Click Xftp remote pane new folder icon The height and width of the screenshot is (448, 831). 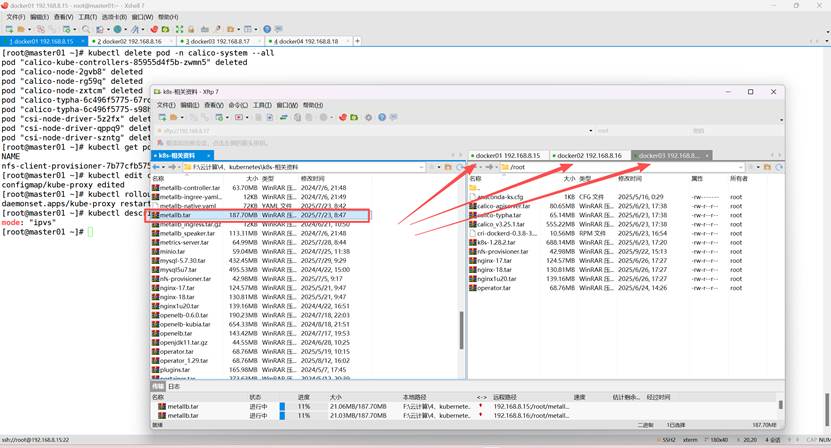click(x=767, y=167)
